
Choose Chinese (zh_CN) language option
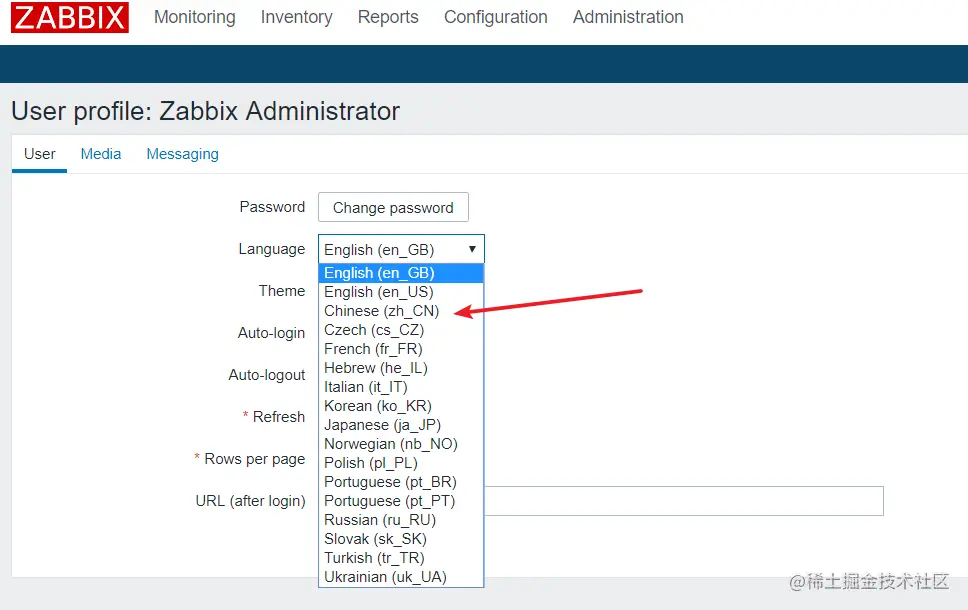point(401,311)
